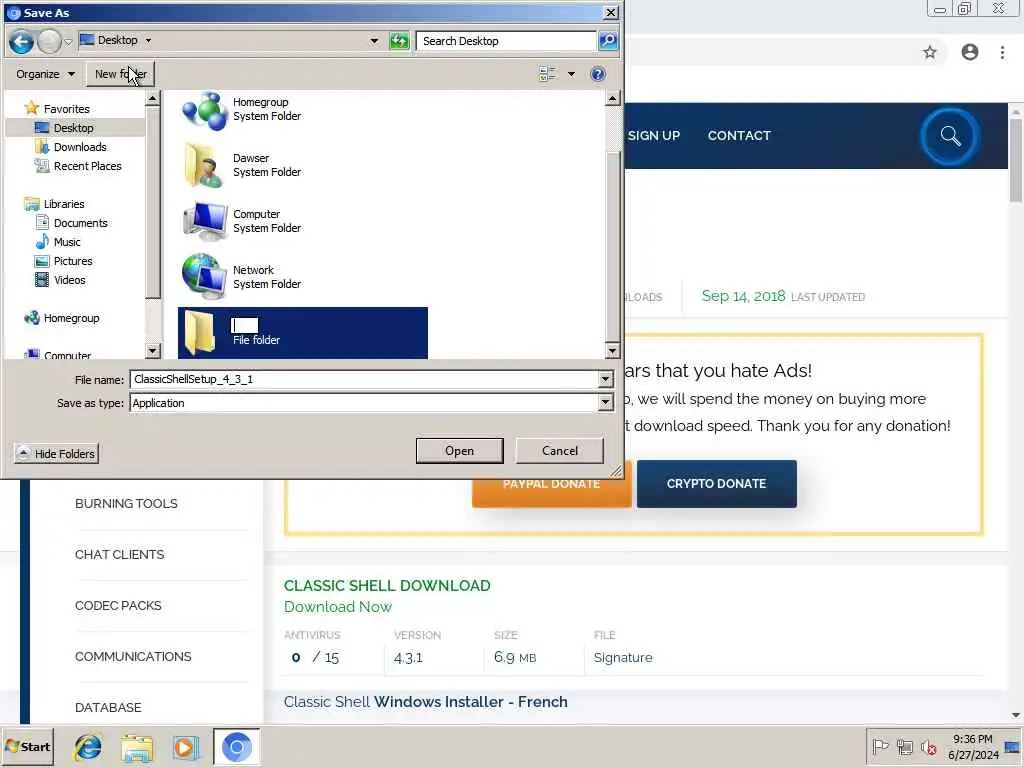Click the Open button

tap(459, 451)
